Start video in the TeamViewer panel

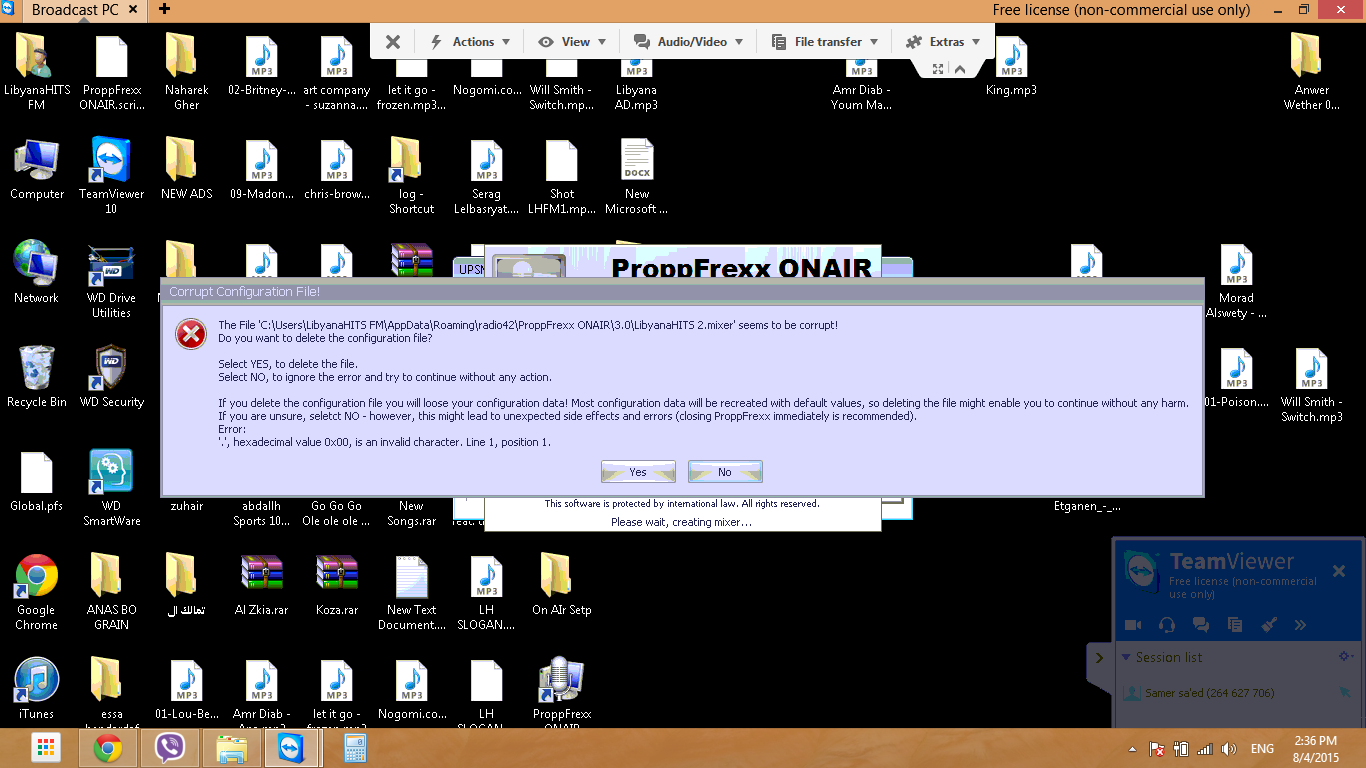(1133, 625)
